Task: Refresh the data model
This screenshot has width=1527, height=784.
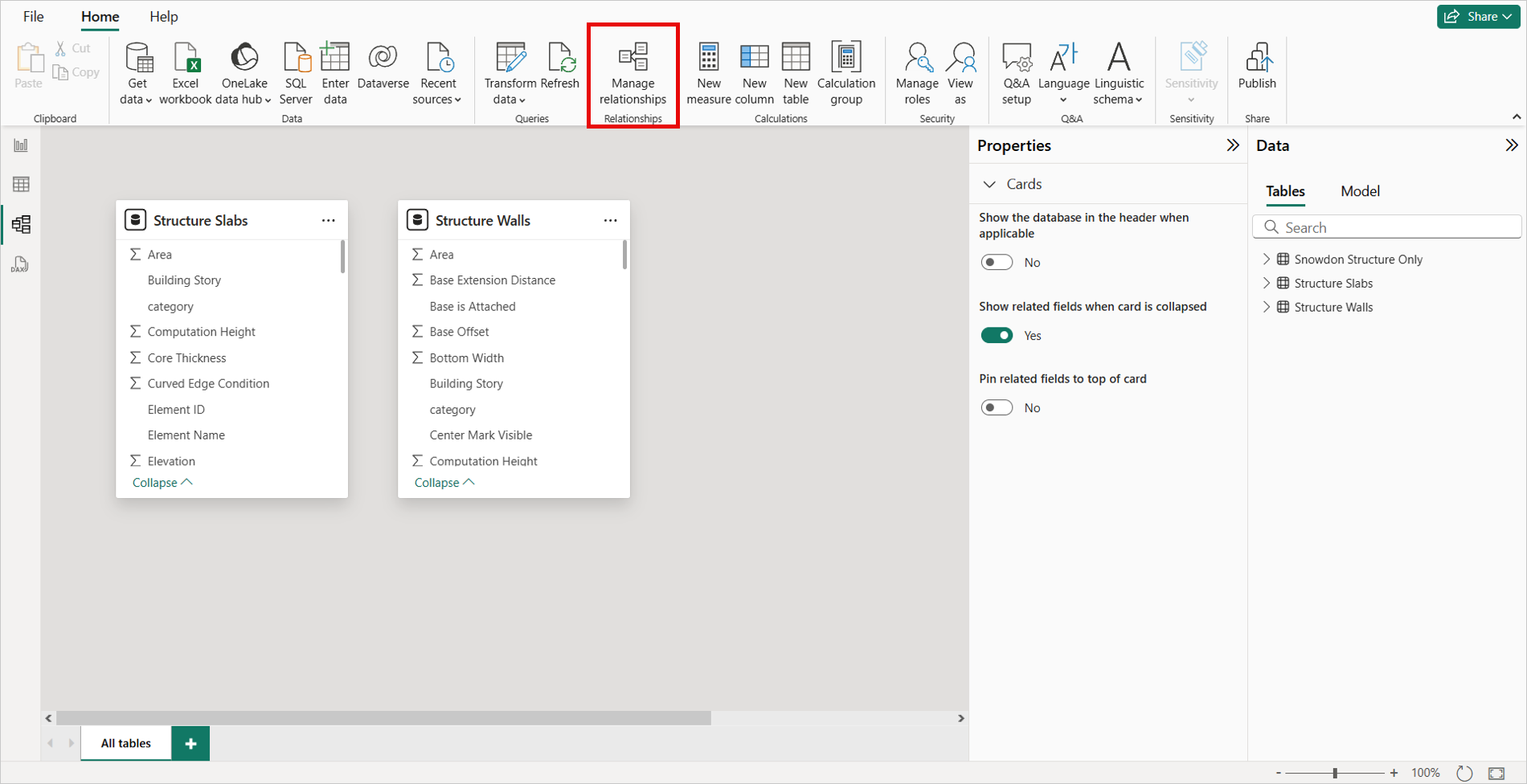Action: [x=560, y=66]
